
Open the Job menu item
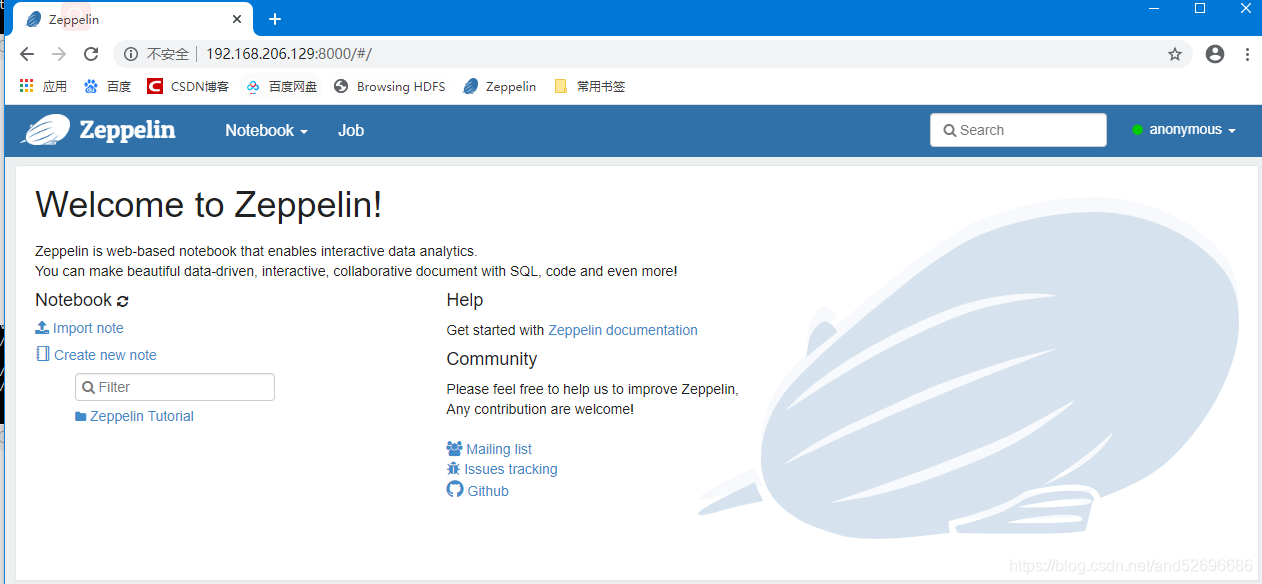pyautogui.click(x=351, y=130)
